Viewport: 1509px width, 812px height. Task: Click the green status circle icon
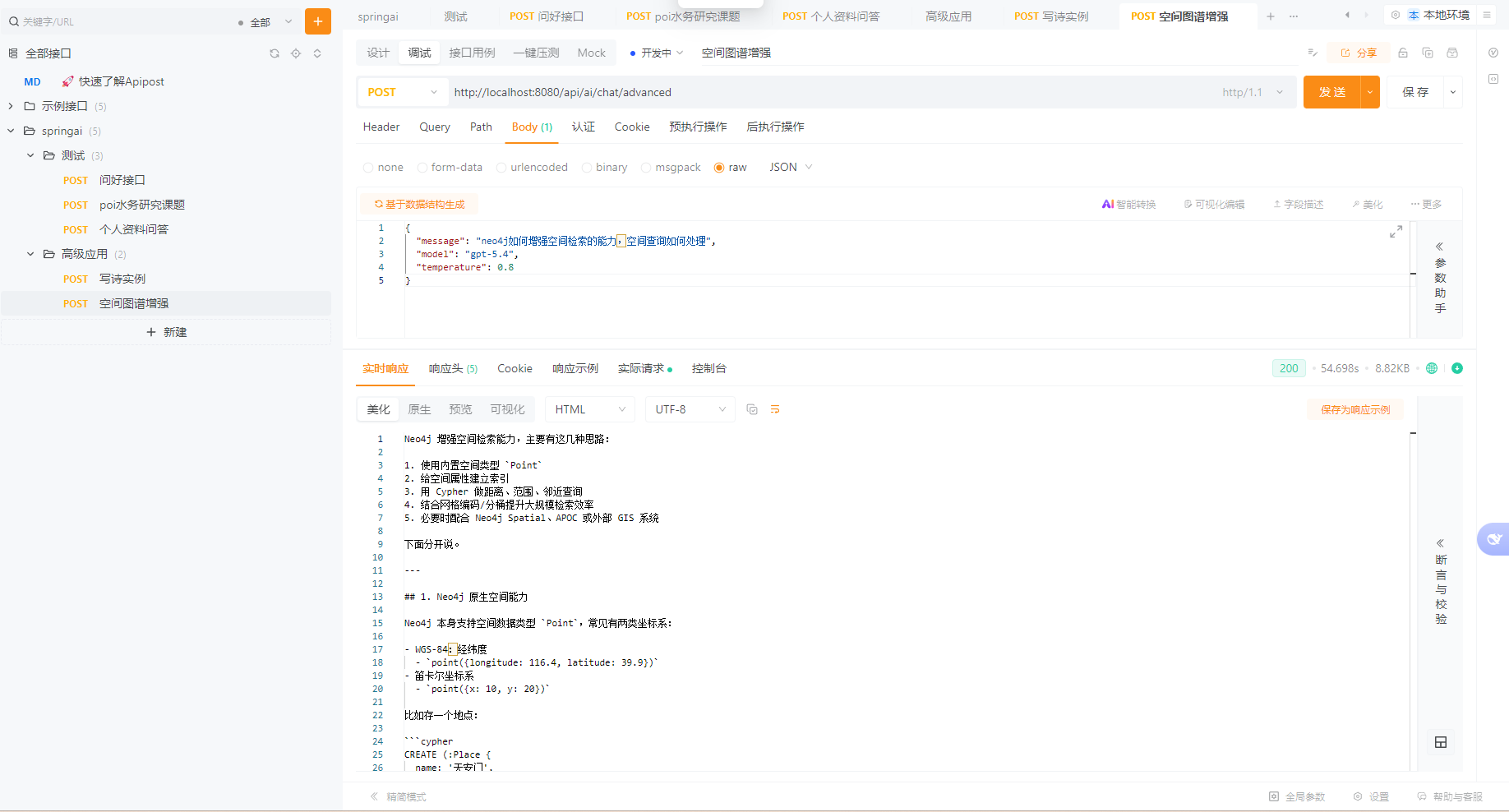(1457, 368)
